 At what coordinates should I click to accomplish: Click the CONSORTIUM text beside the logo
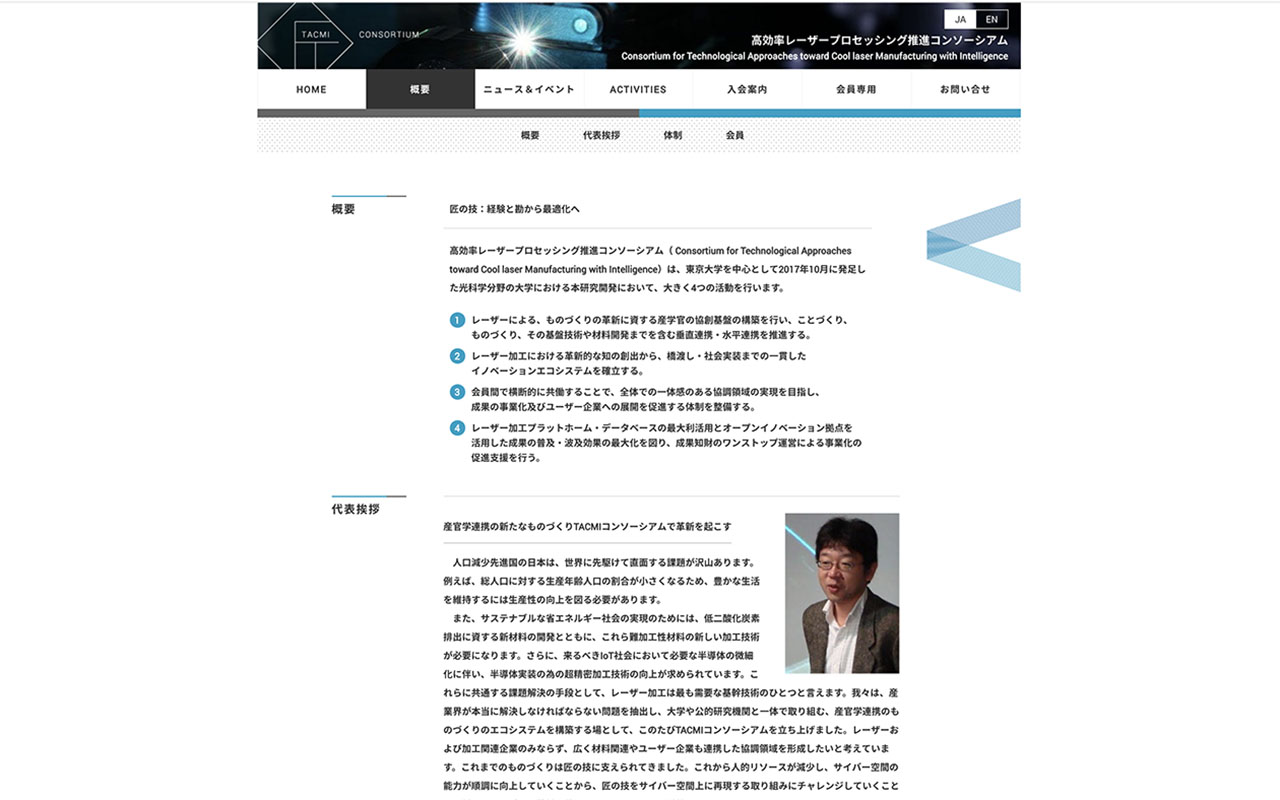pos(389,35)
